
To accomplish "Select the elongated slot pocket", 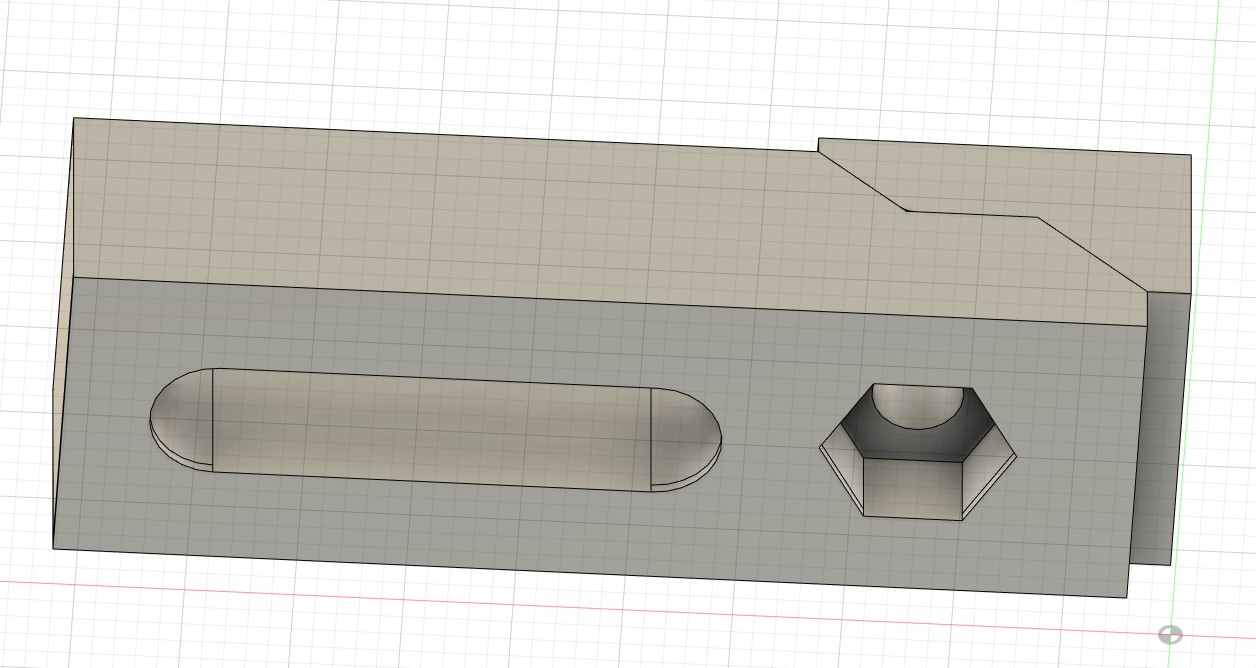I will click(x=430, y=430).
